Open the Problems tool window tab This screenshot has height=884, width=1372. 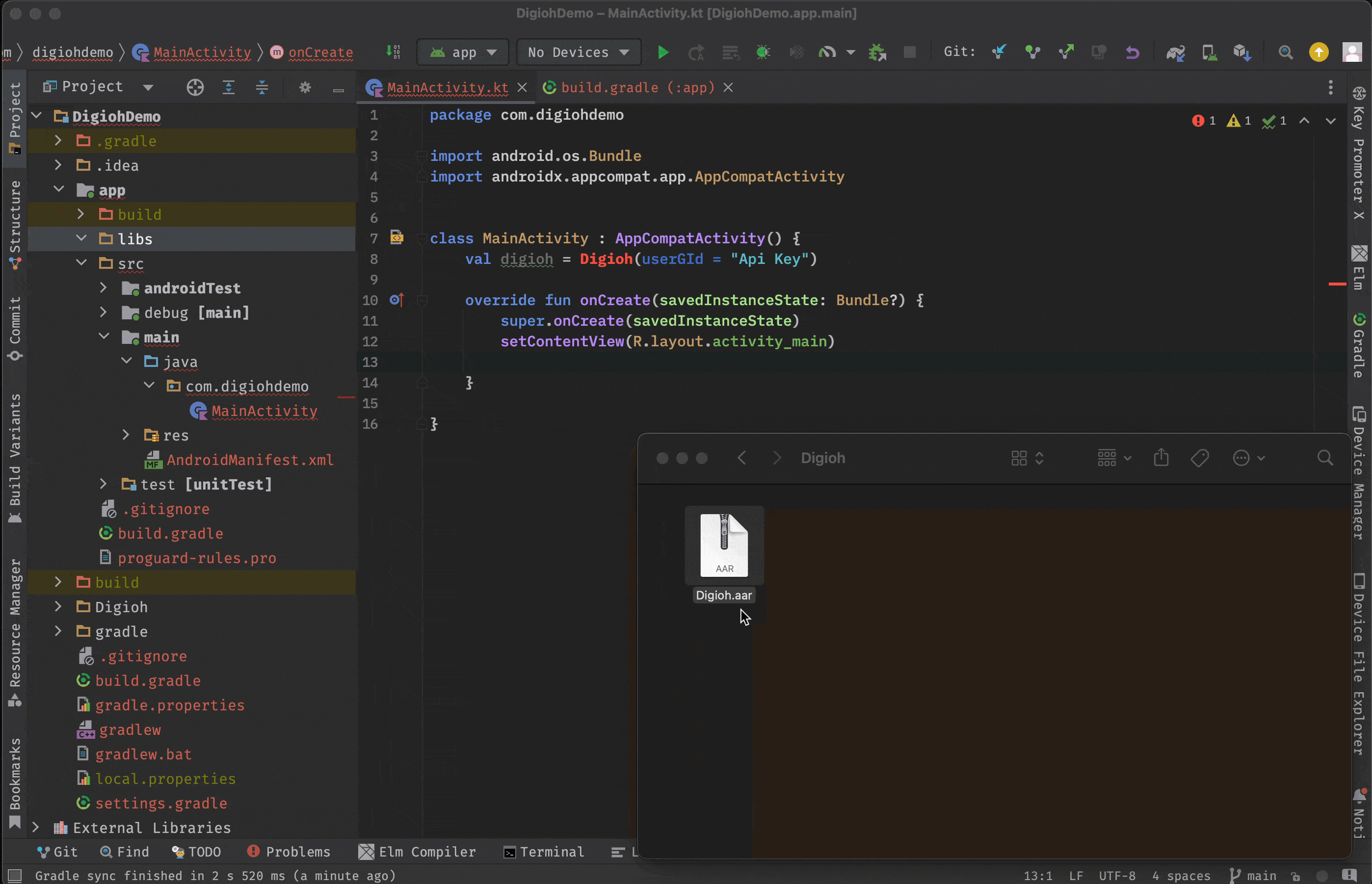click(x=289, y=852)
